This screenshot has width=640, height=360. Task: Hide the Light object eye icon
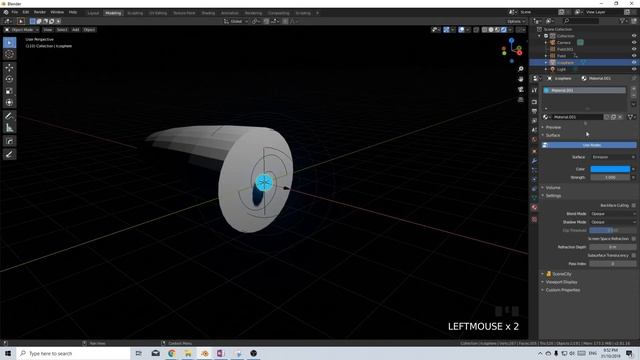(x=634, y=69)
